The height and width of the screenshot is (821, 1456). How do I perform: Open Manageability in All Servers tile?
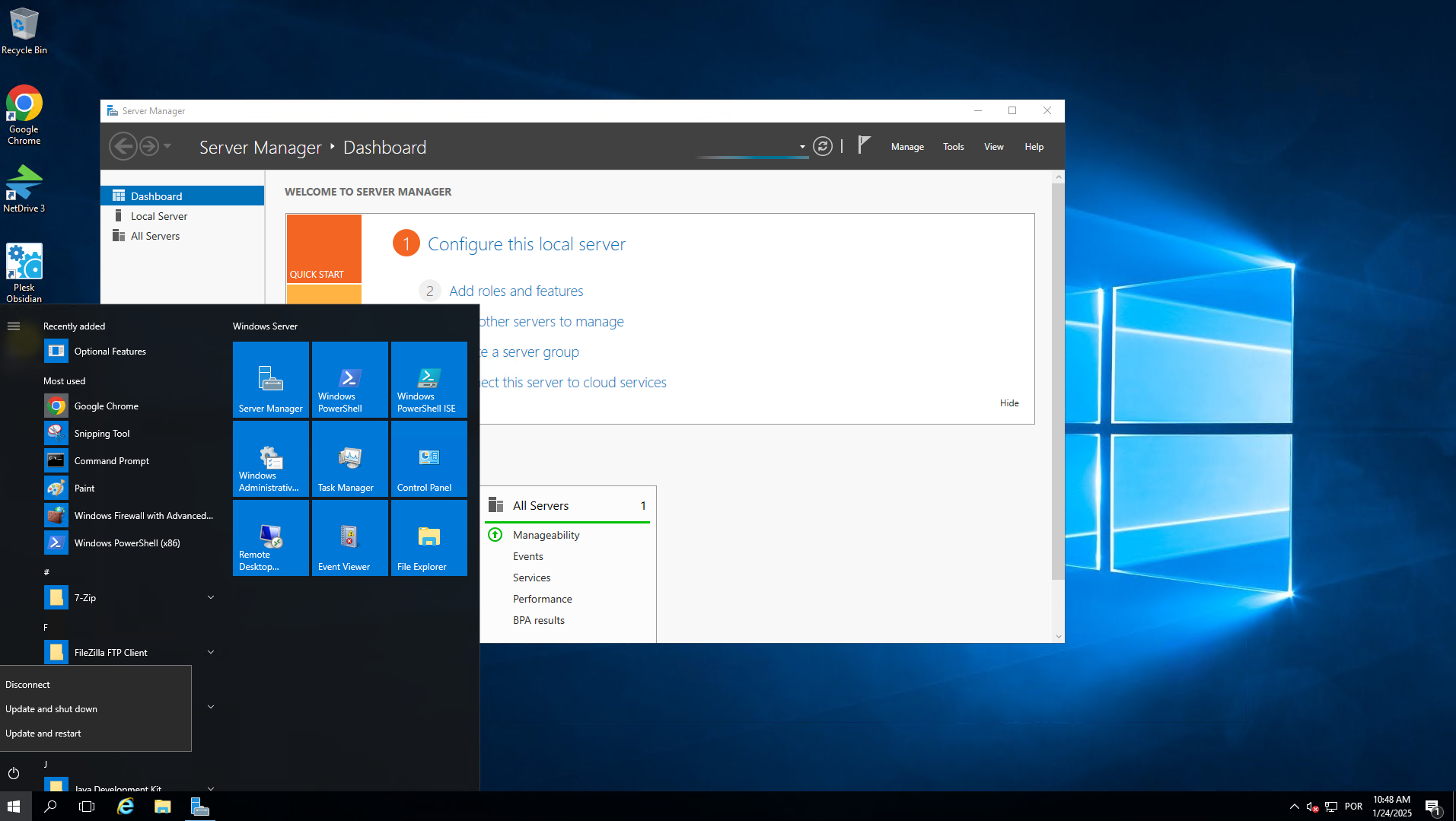[x=546, y=535]
